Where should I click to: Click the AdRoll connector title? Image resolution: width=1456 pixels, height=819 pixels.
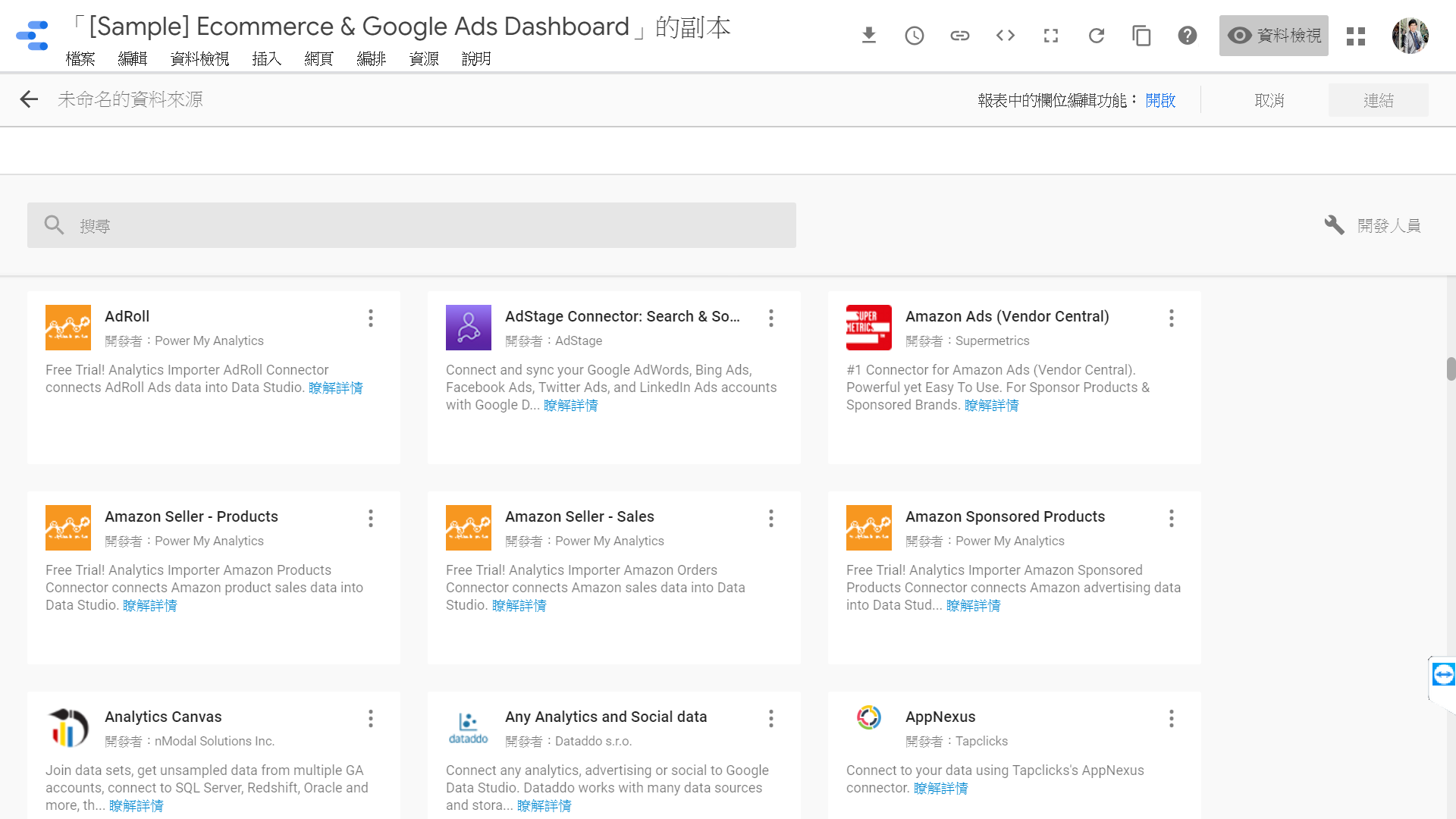tap(127, 316)
